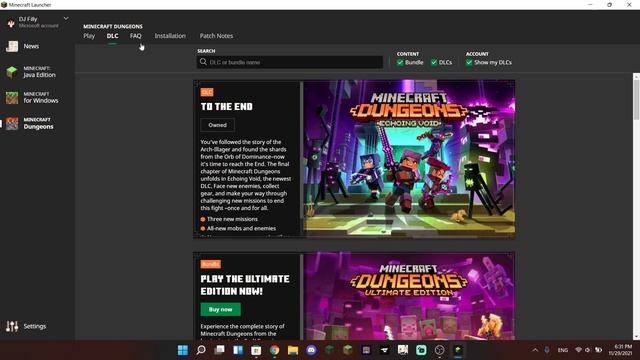The image size is (640, 360).
Task: Open Windows taskbar search
Action: click(x=201, y=350)
